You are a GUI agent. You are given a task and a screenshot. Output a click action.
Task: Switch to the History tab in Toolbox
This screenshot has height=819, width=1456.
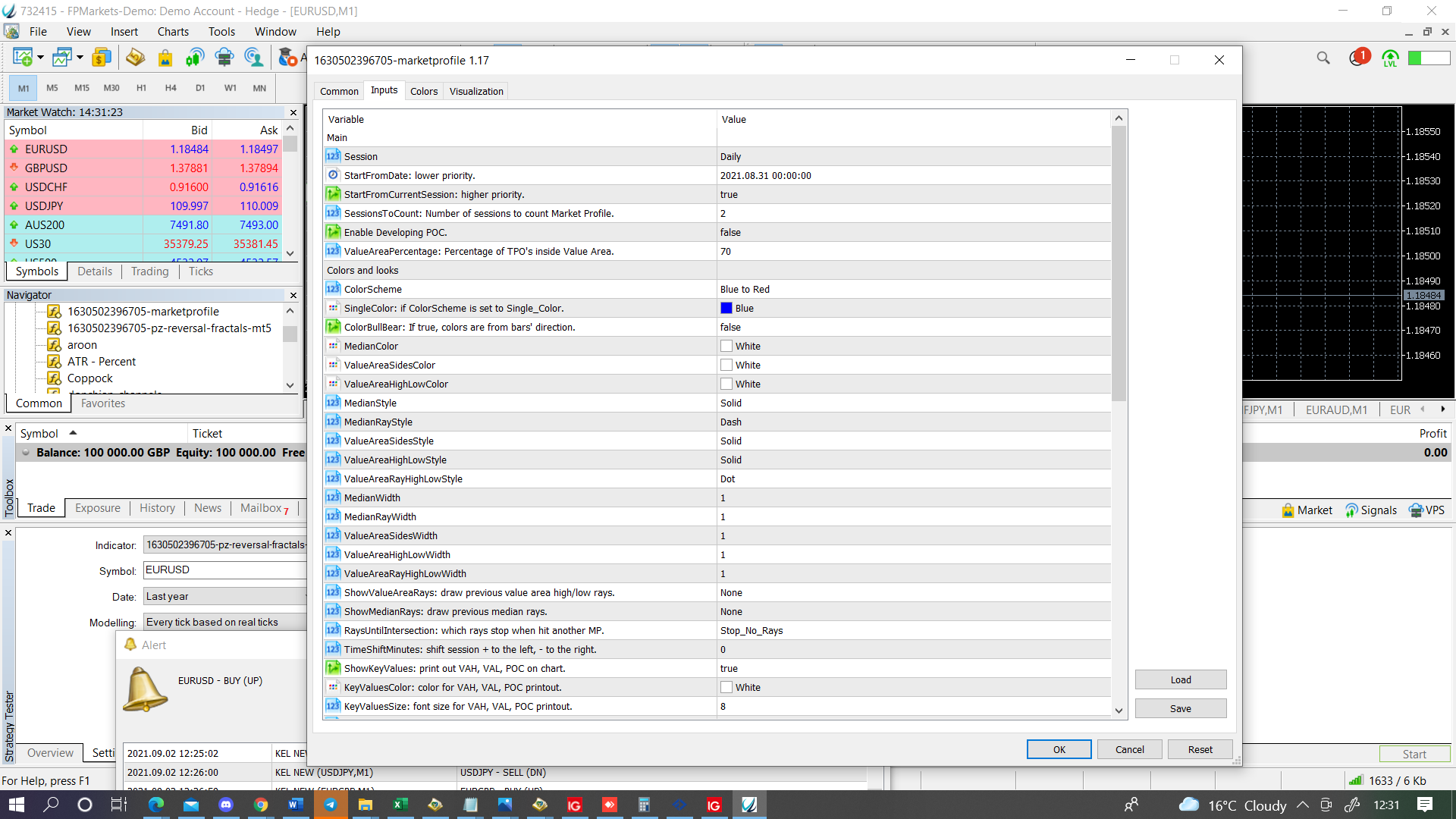click(157, 508)
